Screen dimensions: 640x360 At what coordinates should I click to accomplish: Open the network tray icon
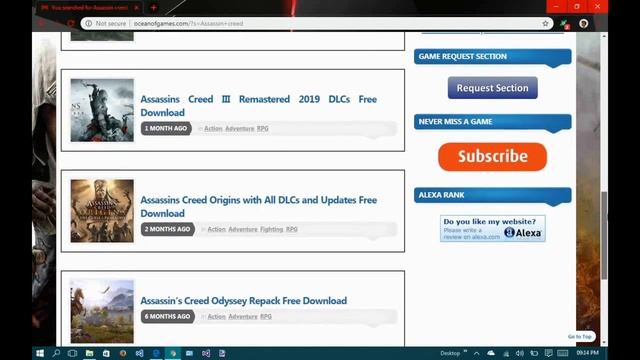506,353
